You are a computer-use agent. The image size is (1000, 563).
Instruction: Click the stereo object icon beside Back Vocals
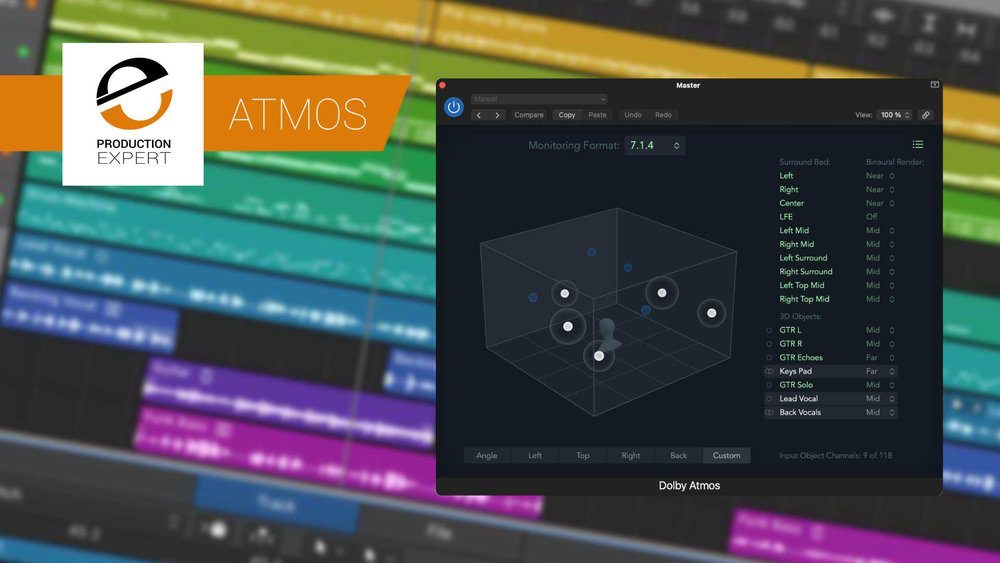pyautogui.click(x=769, y=413)
